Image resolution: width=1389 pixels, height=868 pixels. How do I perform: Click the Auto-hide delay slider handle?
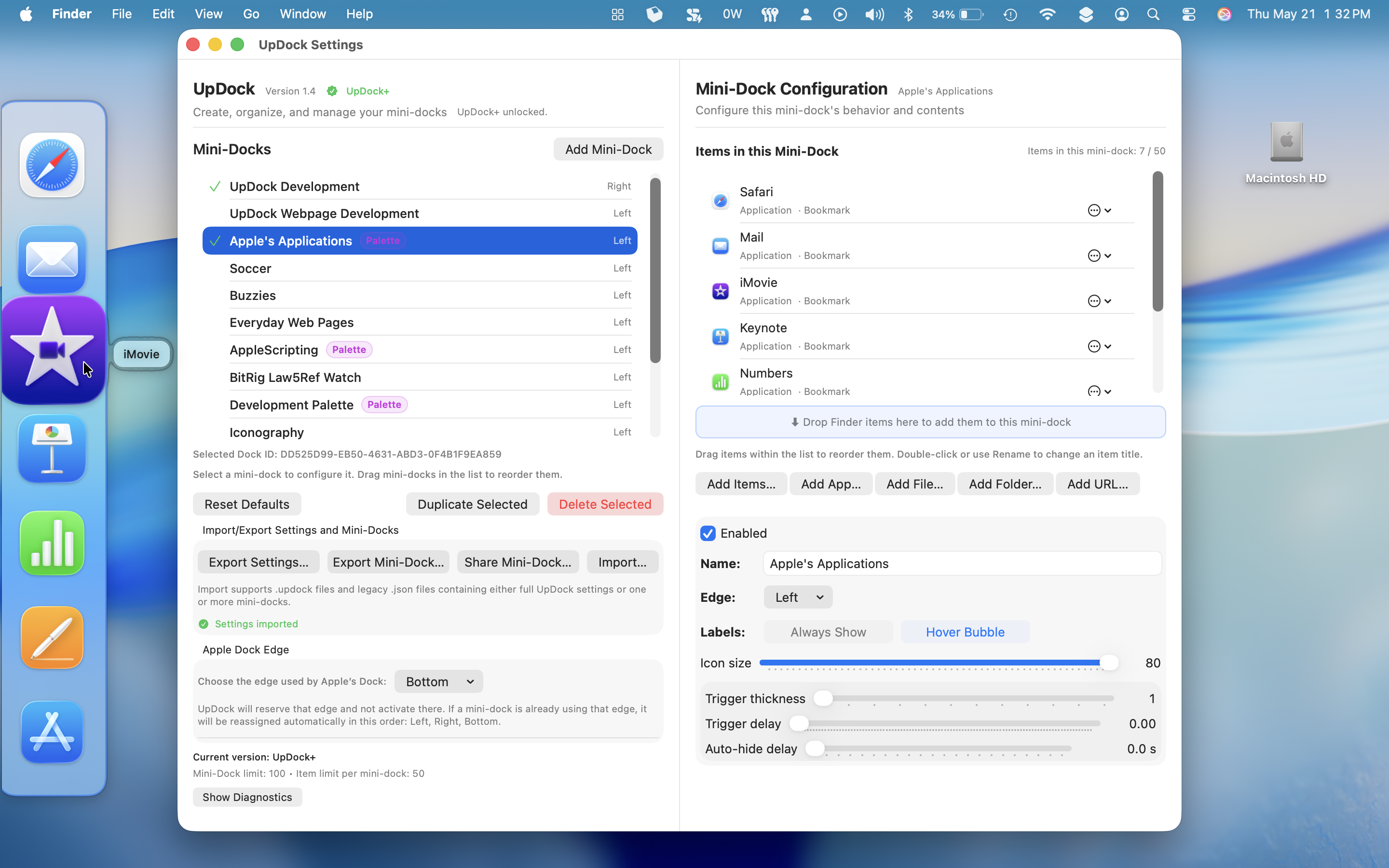(815, 748)
